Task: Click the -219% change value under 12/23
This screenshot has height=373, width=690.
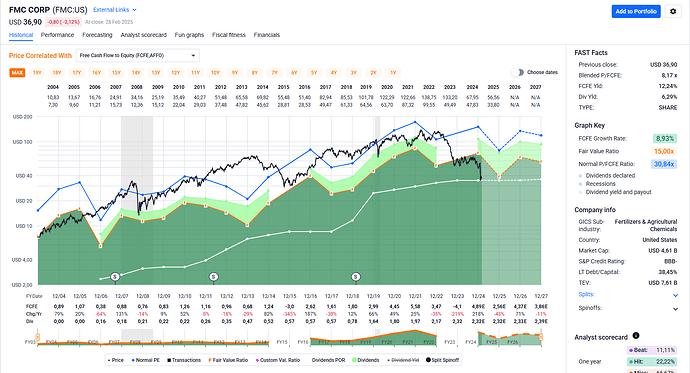Action: coord(457,314)
